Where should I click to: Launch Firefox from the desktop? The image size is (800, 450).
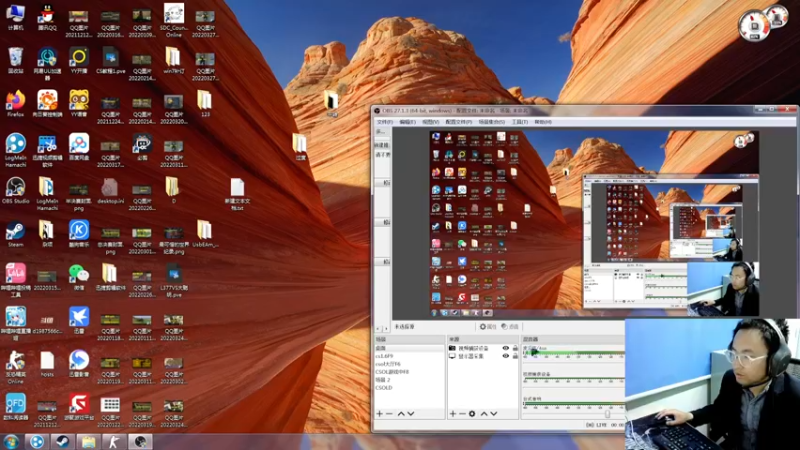click(15, 104)
